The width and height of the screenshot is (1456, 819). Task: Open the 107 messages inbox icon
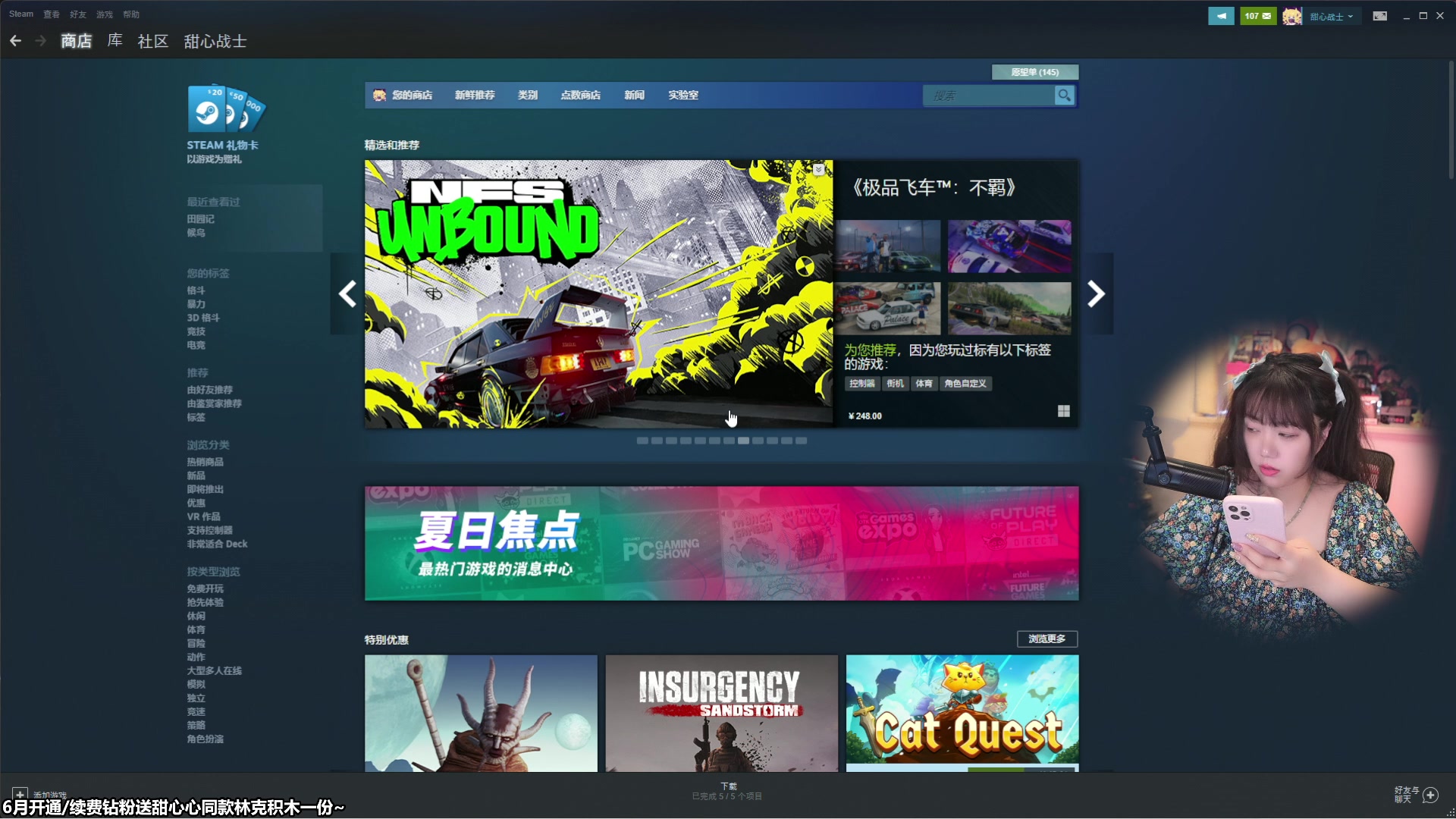tap(1258, 16)
